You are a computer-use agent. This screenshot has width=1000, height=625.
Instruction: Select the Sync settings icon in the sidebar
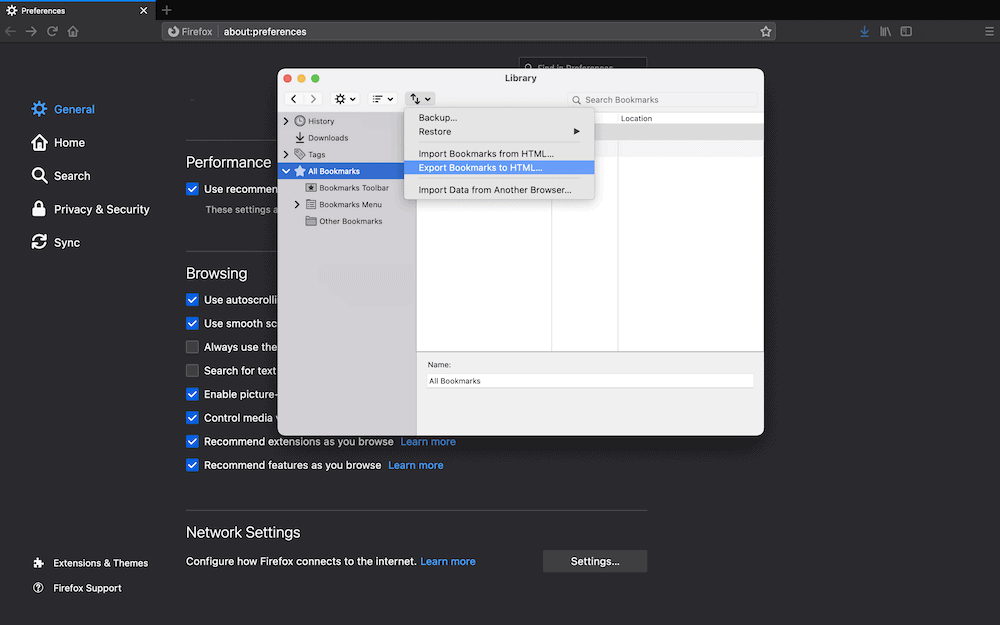coord(39,242)
